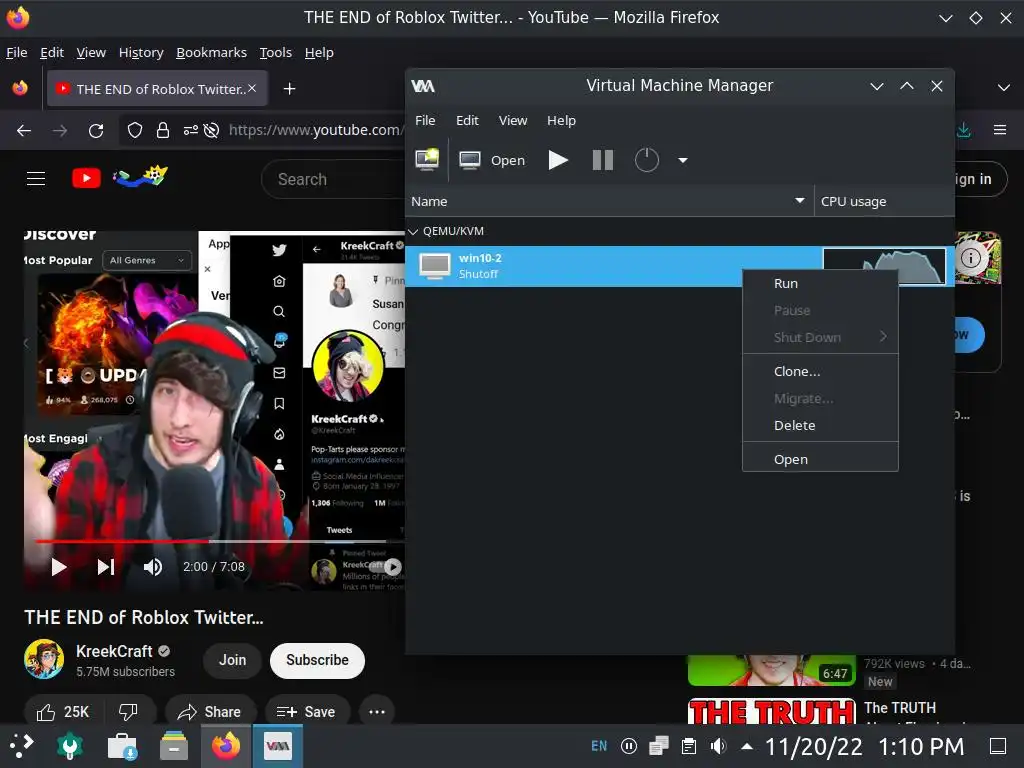Open the selected VM console button
This screenshot has height=768, width=1024.
pos(492,160)
